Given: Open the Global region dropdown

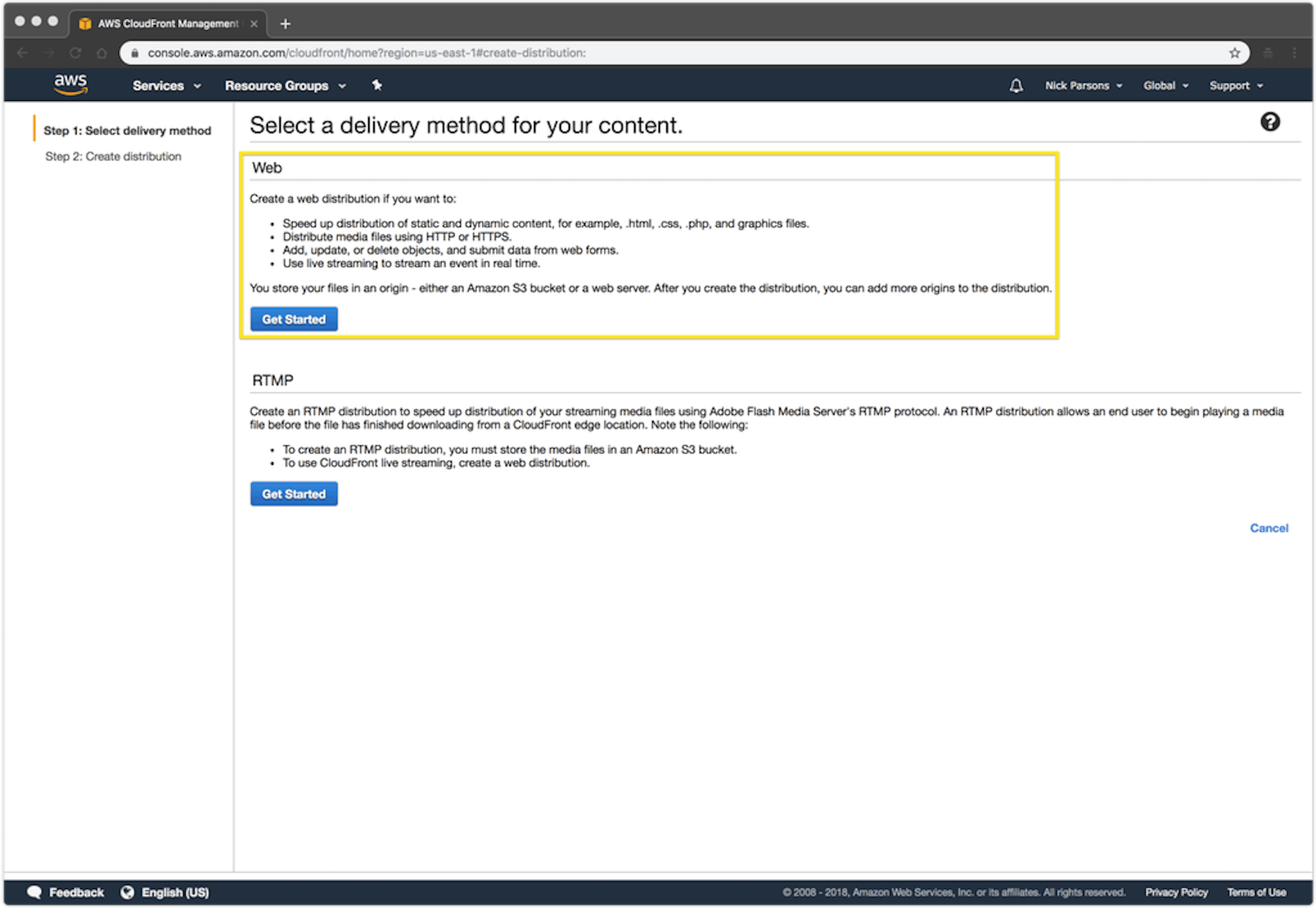Looking at the screenshot, I should tap(1166, 85).
